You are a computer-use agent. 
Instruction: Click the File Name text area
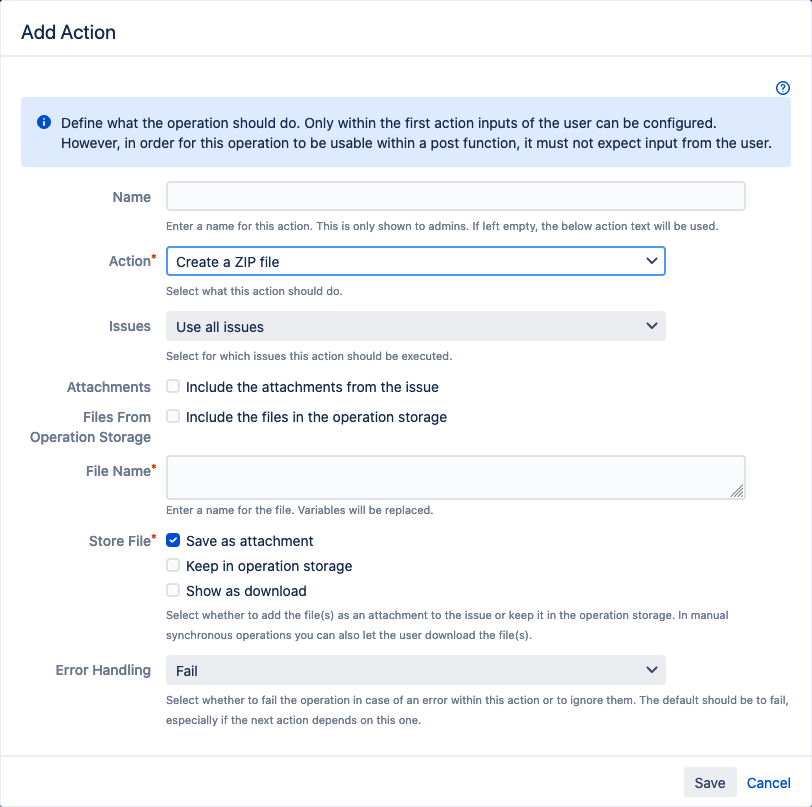(455, 477)
